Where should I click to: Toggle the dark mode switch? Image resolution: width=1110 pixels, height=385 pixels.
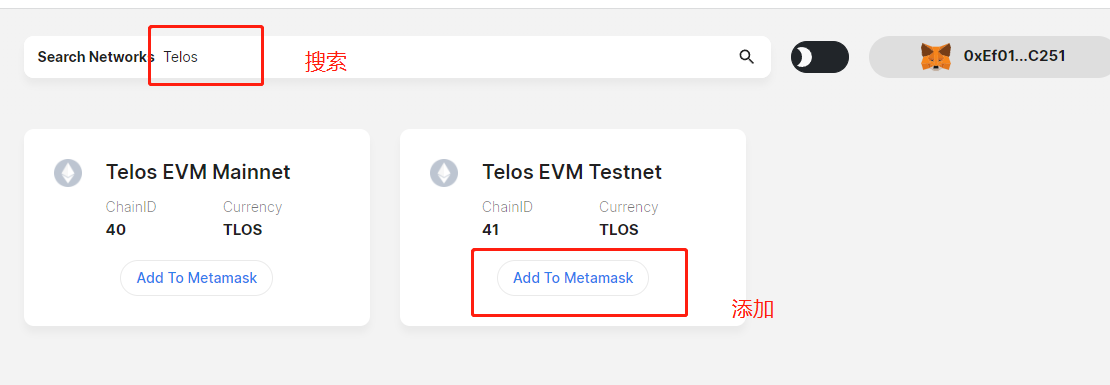click(x=820, y=57)
